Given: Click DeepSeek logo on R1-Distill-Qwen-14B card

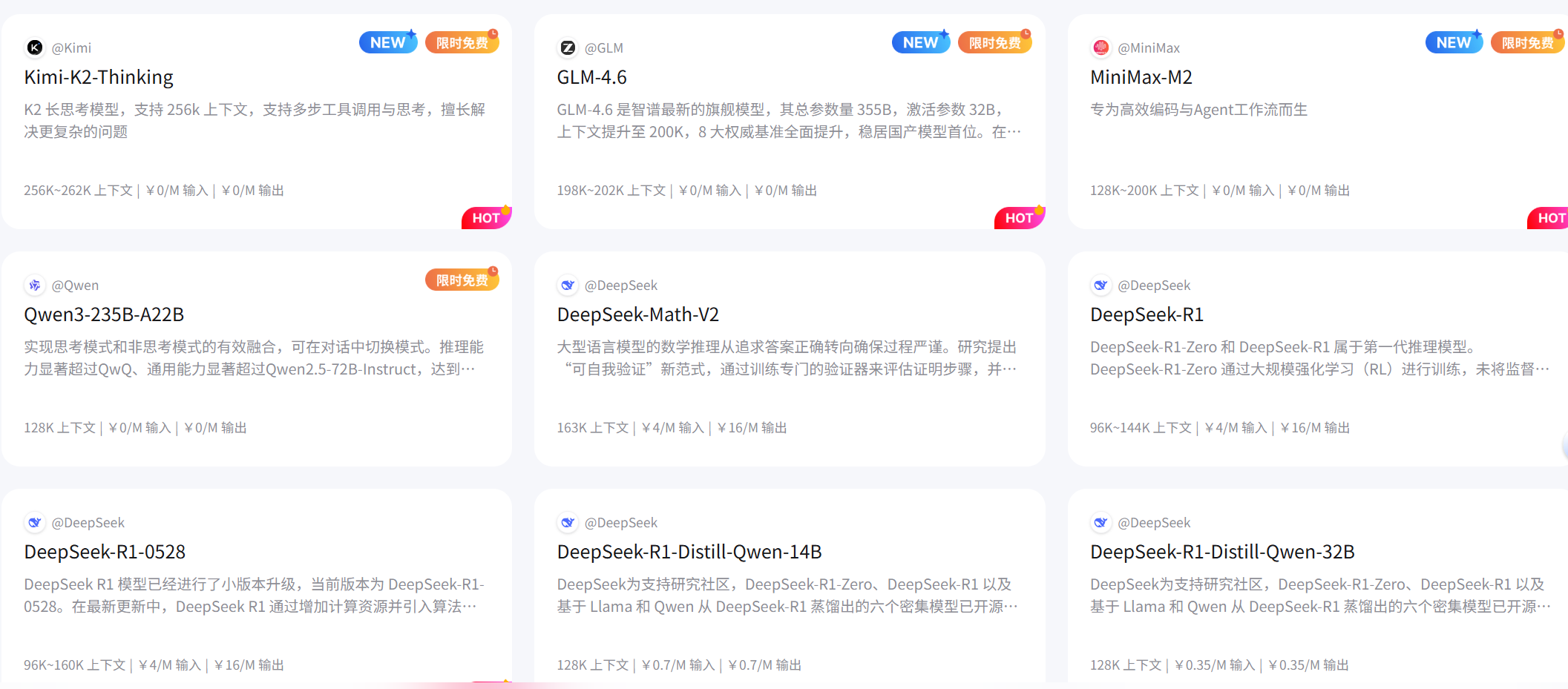Looking at the screenshot, I should [x=568, y=522].
